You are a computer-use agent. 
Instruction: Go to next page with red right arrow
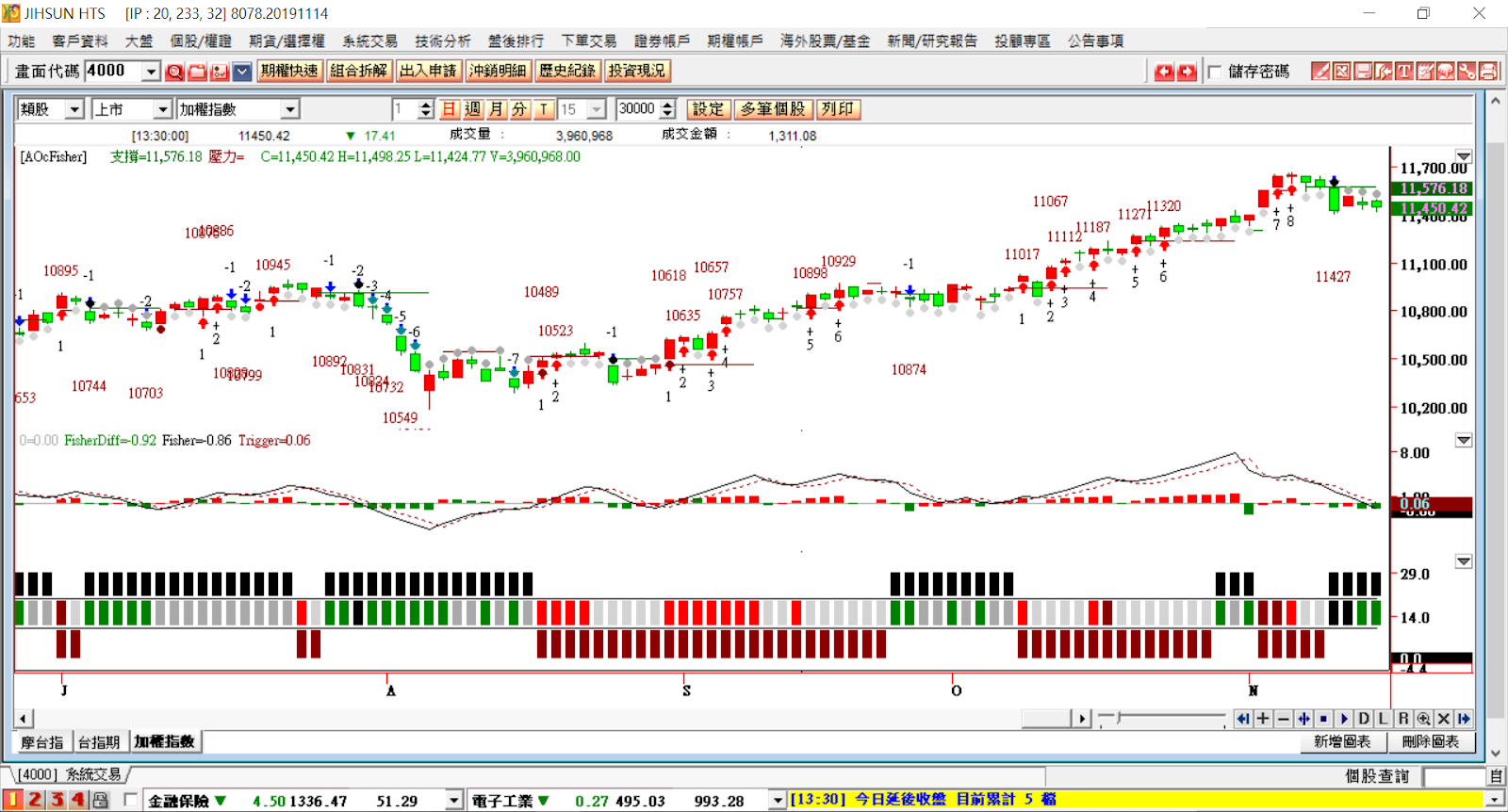tap(1187, 72)
